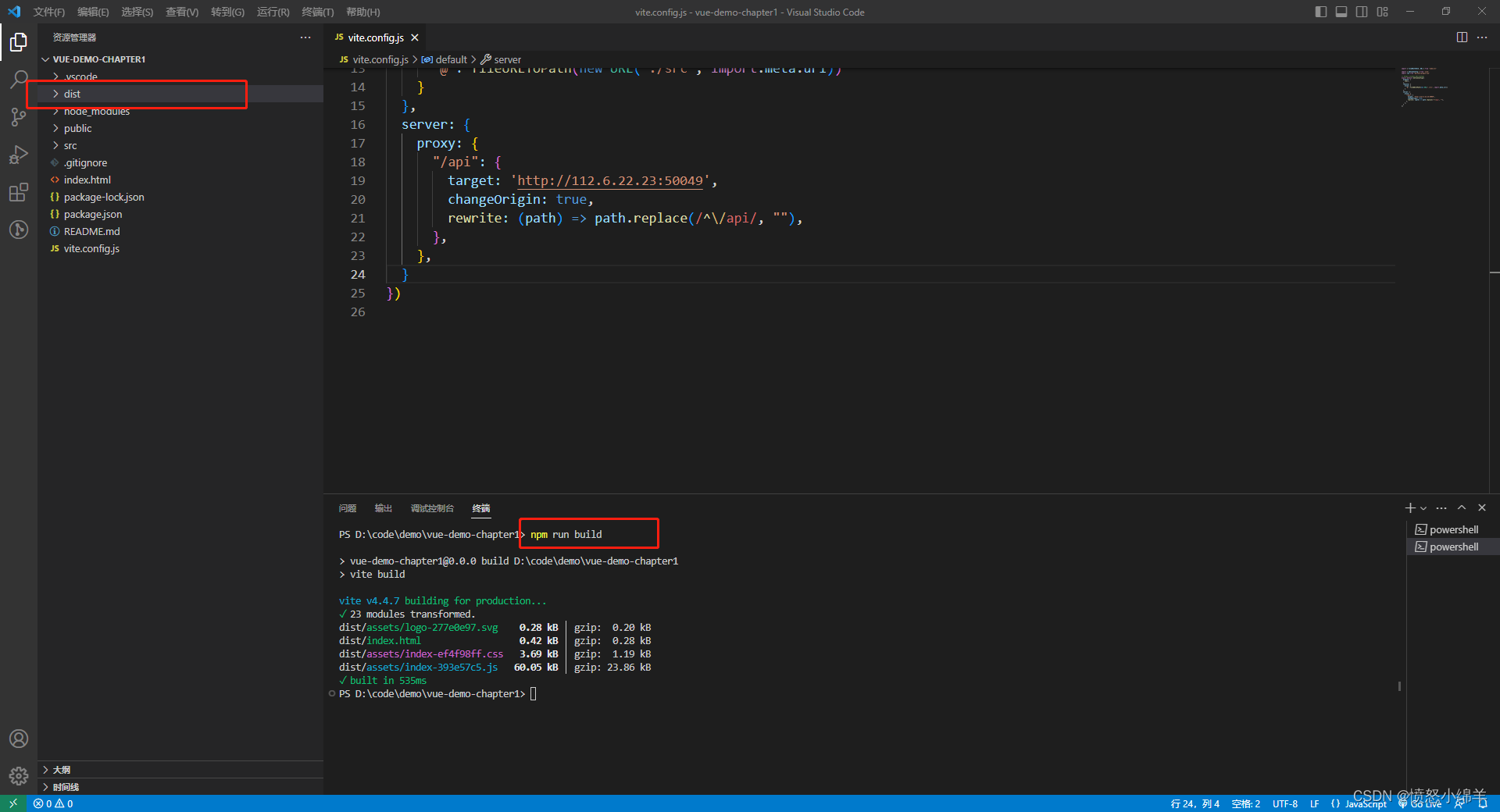Expand the public folder

click(180, 128)
